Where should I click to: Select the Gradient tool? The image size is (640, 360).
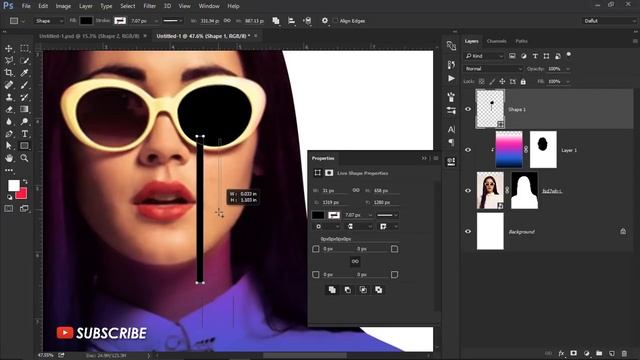(24, 109)
